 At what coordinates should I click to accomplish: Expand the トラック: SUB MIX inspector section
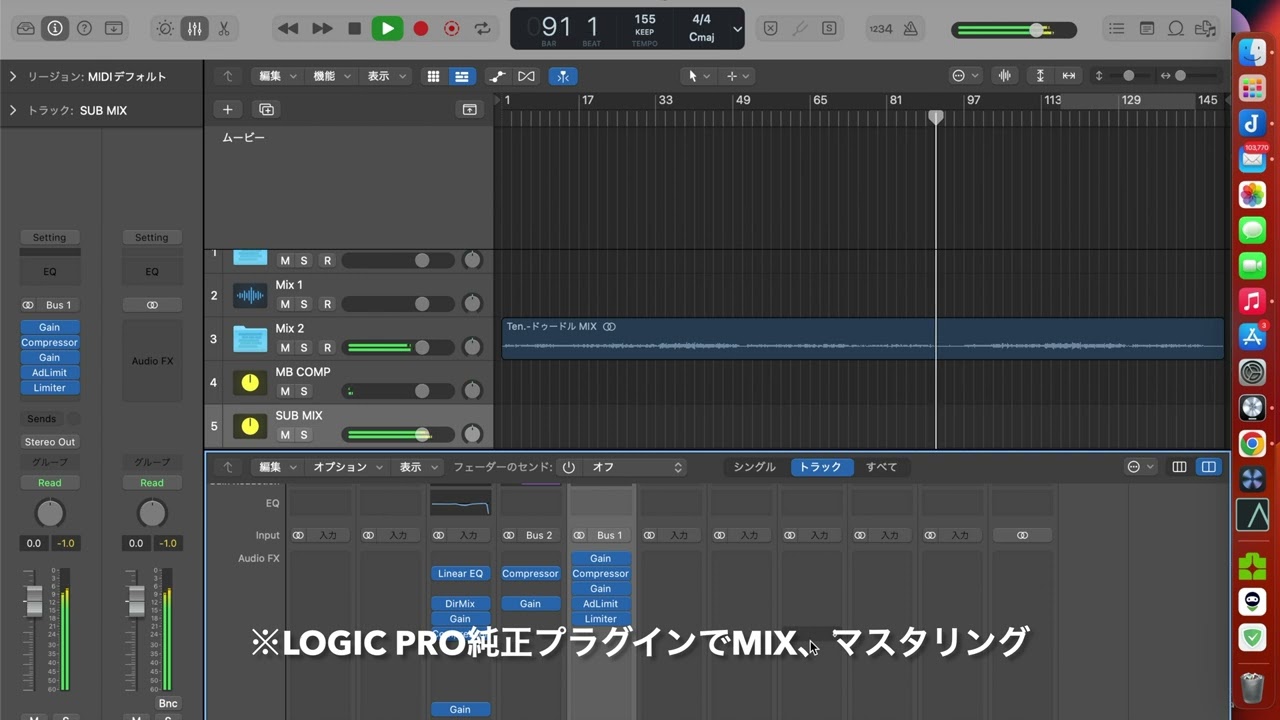click(x=13, y=110)
